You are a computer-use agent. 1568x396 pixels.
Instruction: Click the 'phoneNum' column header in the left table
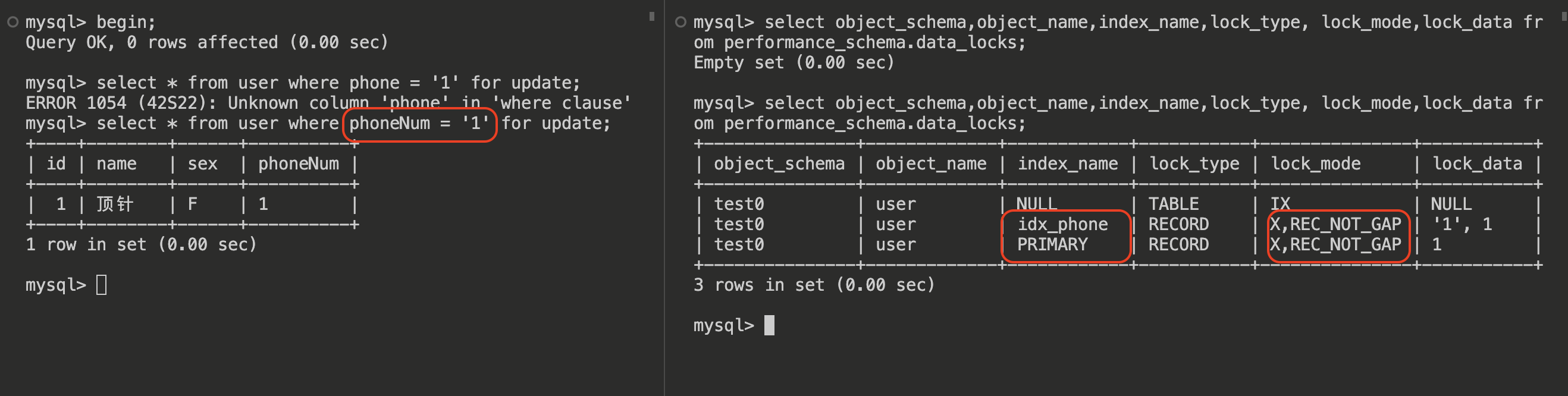point(298,164)
